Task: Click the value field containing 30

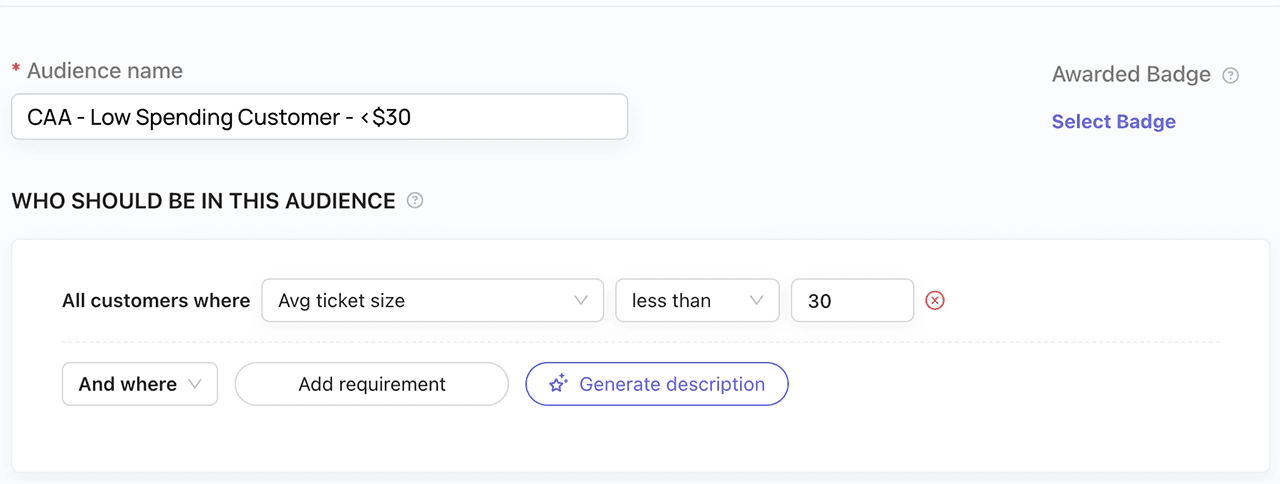Action: 852,300
